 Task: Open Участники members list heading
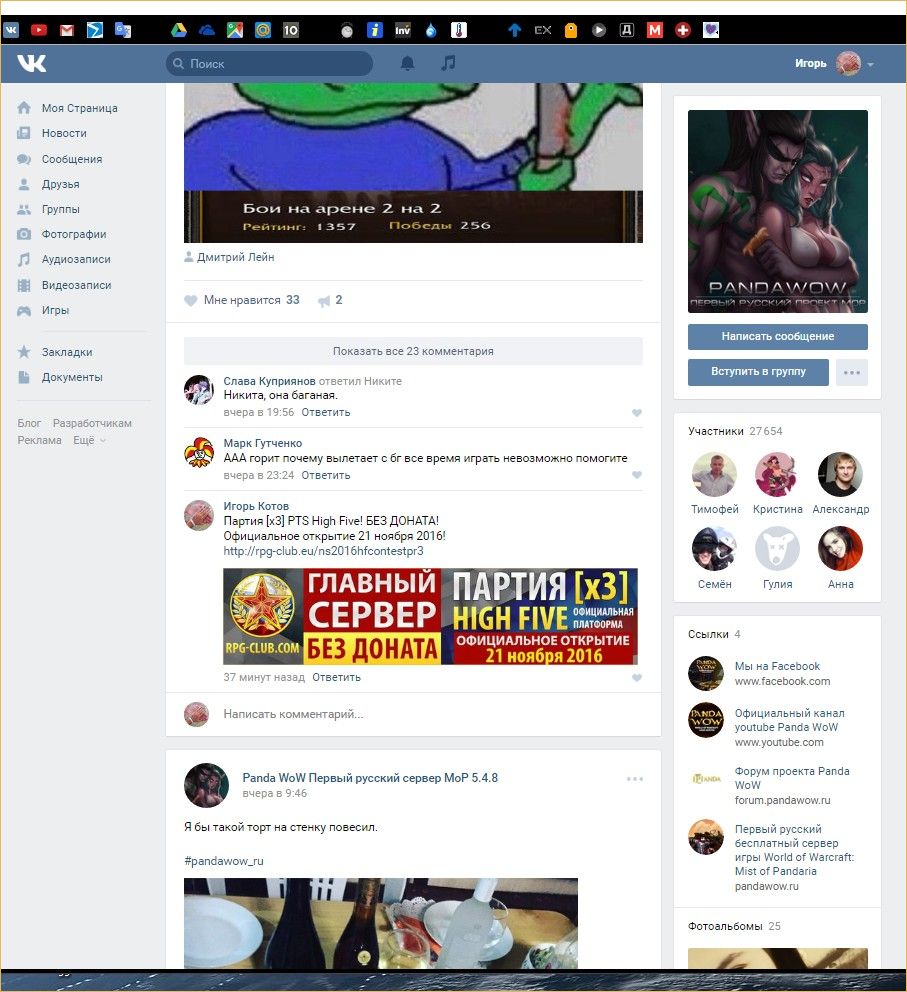715,431
